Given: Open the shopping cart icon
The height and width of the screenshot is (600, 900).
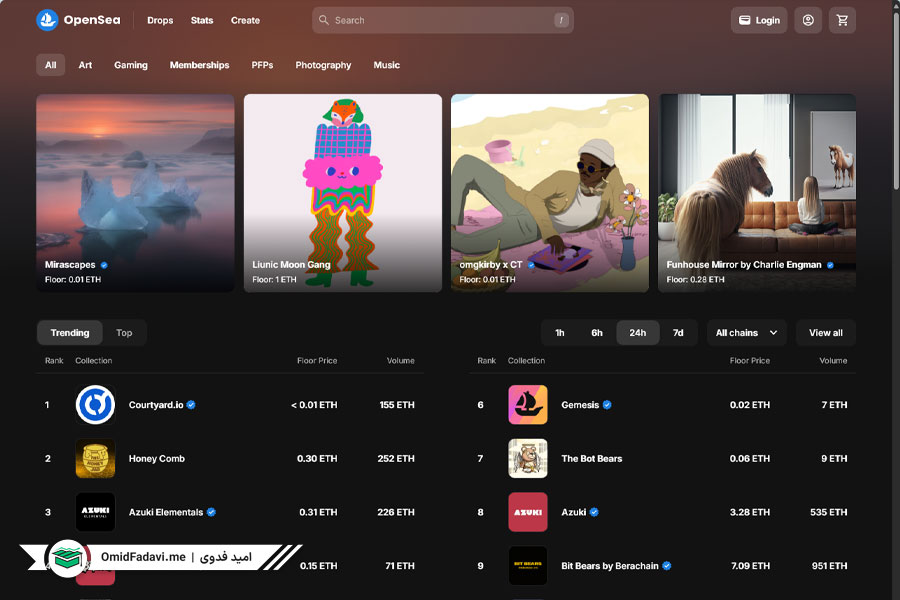Looking at the screenshot, I should pos(842,20).
